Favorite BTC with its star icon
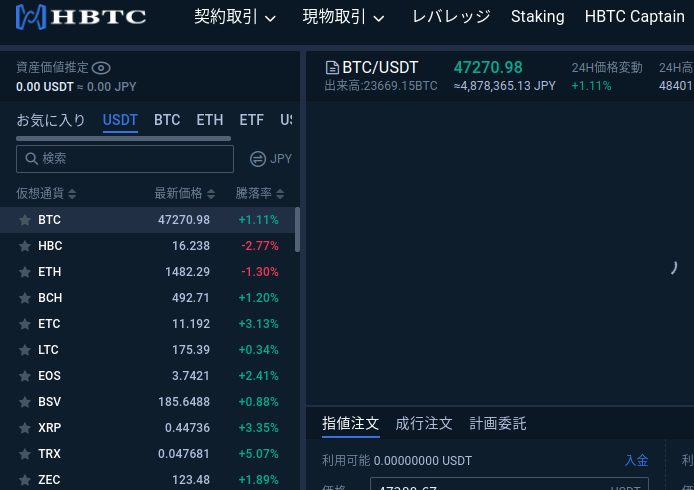This screenshot has width=694, height=490. tap(25, 220)
